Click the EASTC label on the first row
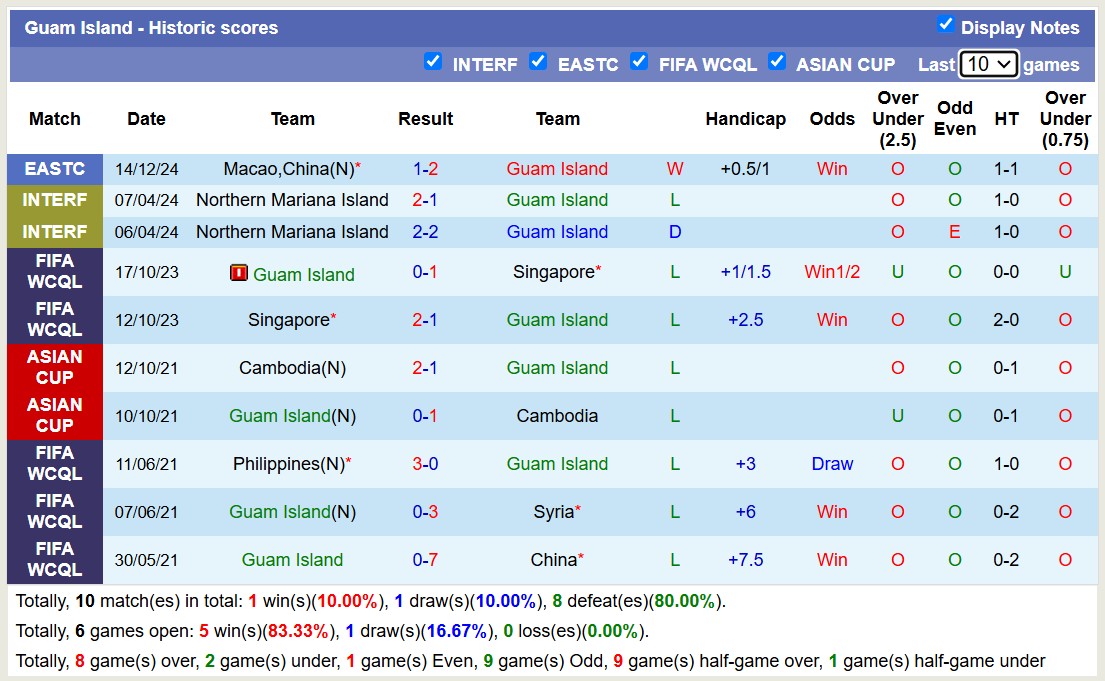Screen dimensions: 1105x681 55,168
